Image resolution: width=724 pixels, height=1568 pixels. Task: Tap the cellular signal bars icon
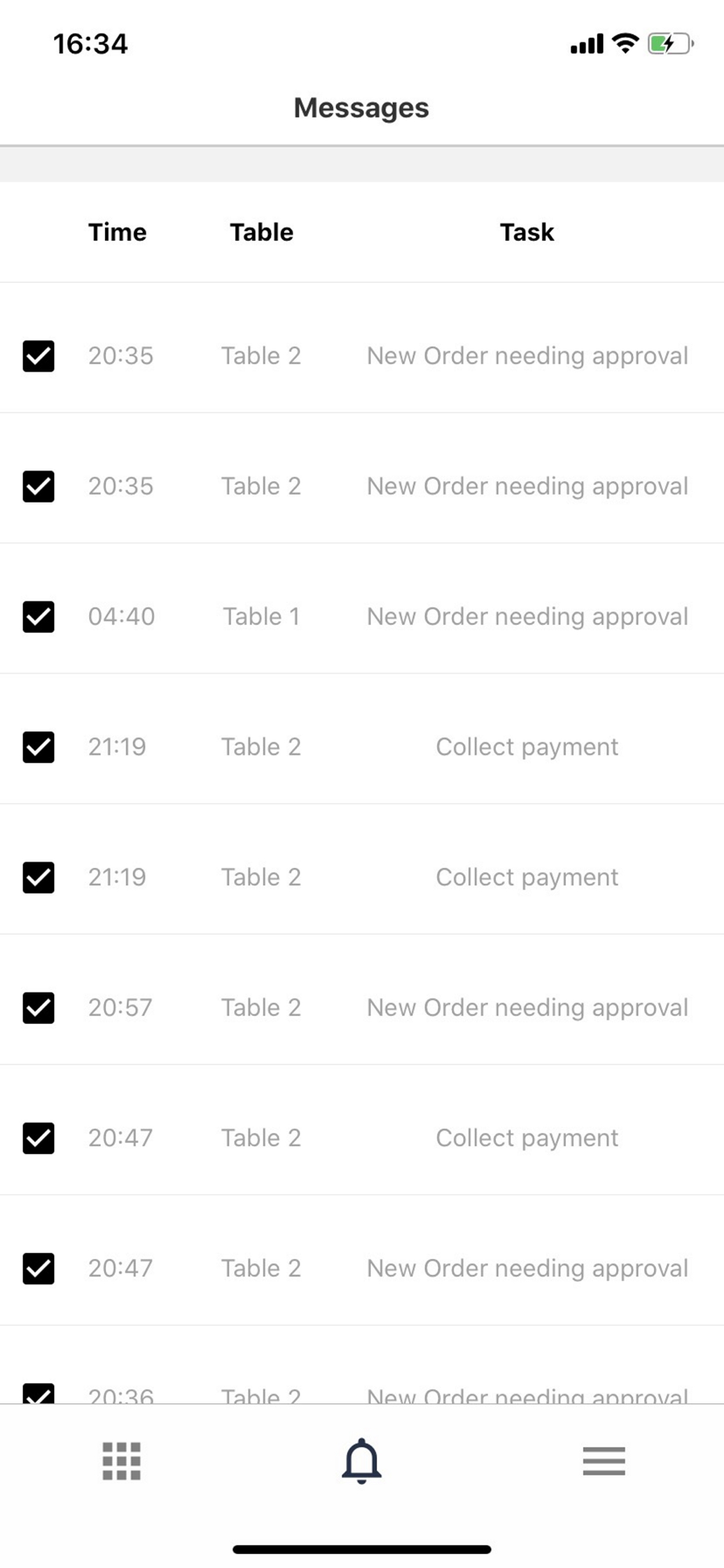(587, 44)
